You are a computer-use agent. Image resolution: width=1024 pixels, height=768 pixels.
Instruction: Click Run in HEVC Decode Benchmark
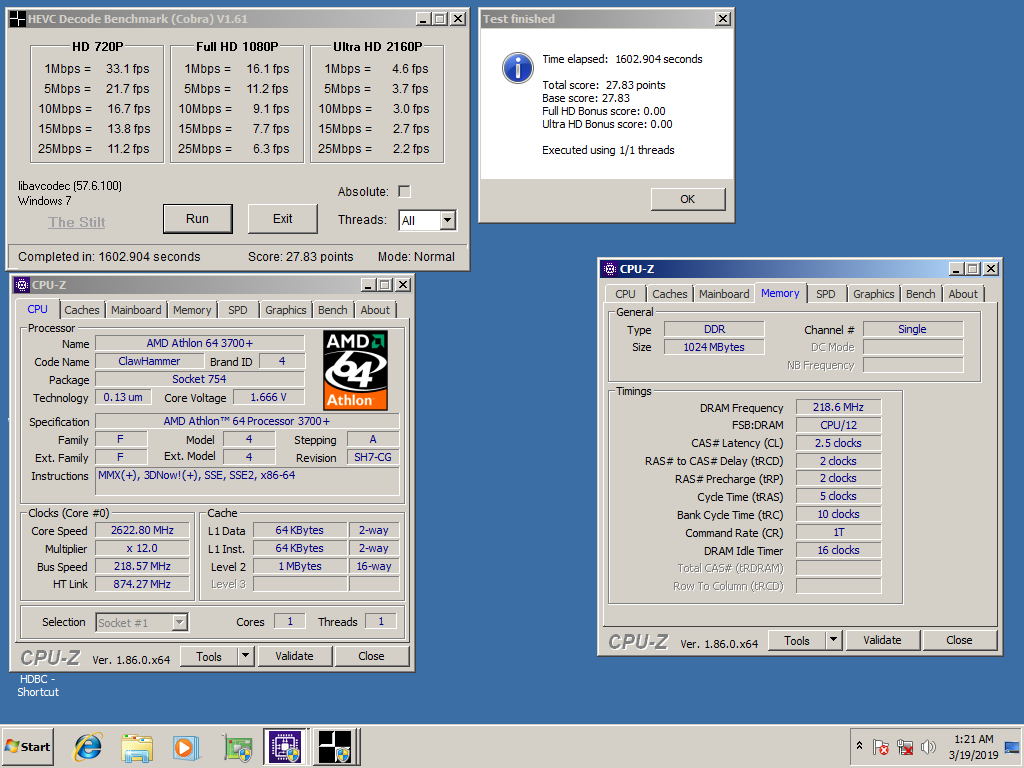[197, 219]
